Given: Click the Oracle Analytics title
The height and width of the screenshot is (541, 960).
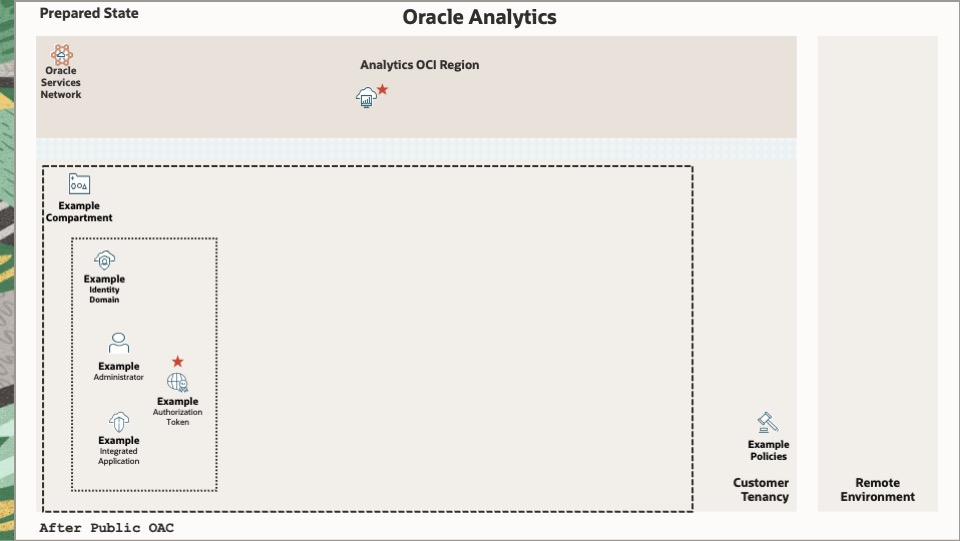Looking at the screenshot, I should pos(479,17).
